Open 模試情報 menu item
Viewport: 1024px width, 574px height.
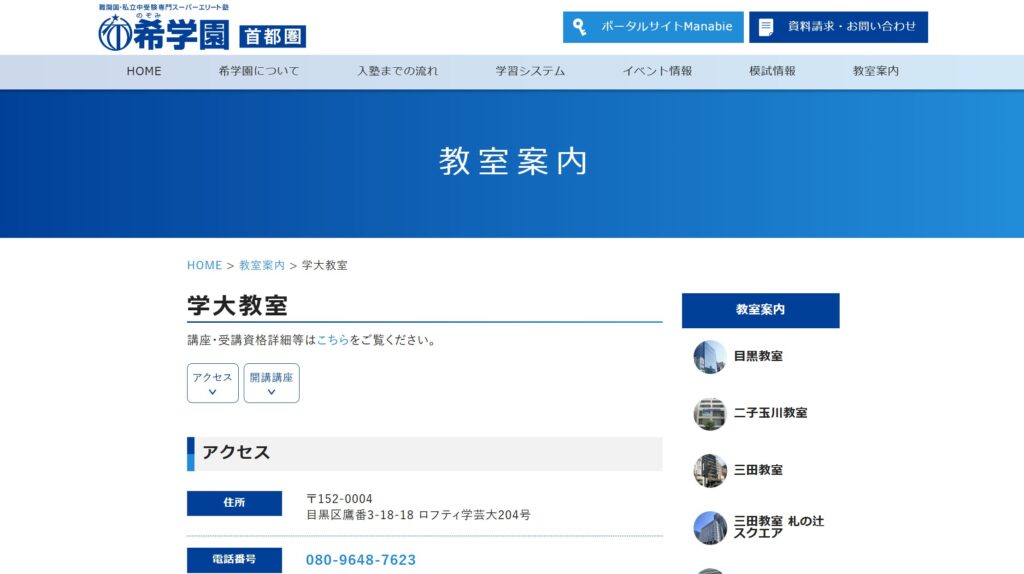[x=772, y=71]
